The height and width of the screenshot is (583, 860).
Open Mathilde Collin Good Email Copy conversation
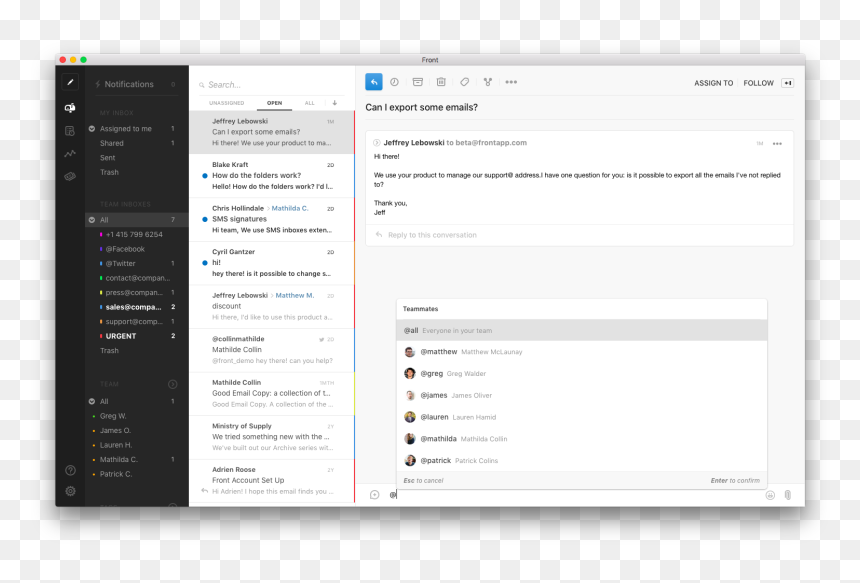click(272, 393)
